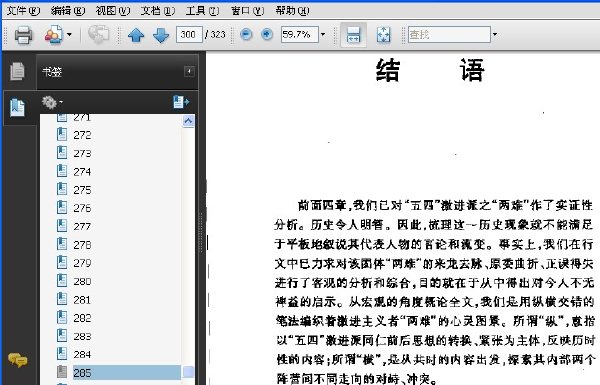Screen dimensions: 600x385
Task: Open the search options dropdown arrow
Action: (495, 34)
